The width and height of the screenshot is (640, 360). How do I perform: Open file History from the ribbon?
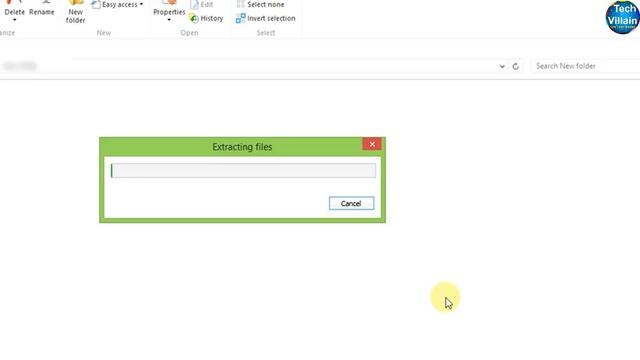pyautogui.click(x=206, y=18)
